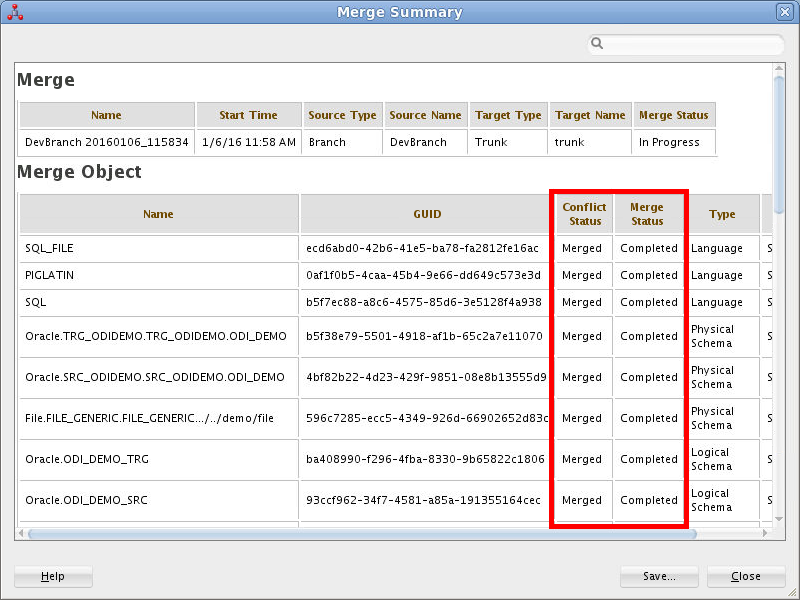Viewport: 800px width, 600px height.
Task: Click Completed cell in Oracle.ODI_DEMO_SRC row
Action: (649, 500)
